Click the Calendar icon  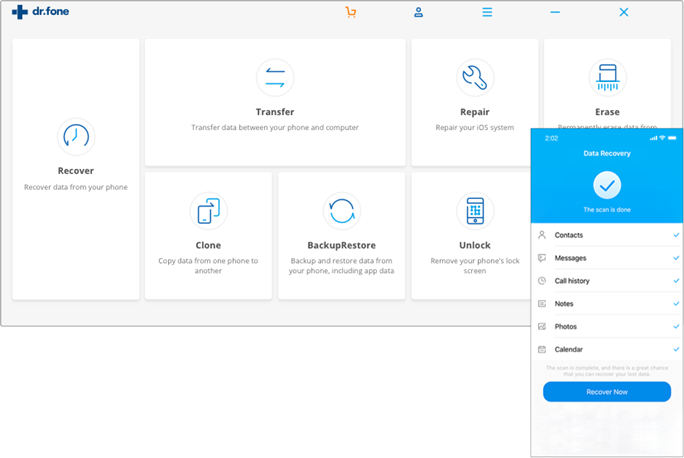click(542, 349)
